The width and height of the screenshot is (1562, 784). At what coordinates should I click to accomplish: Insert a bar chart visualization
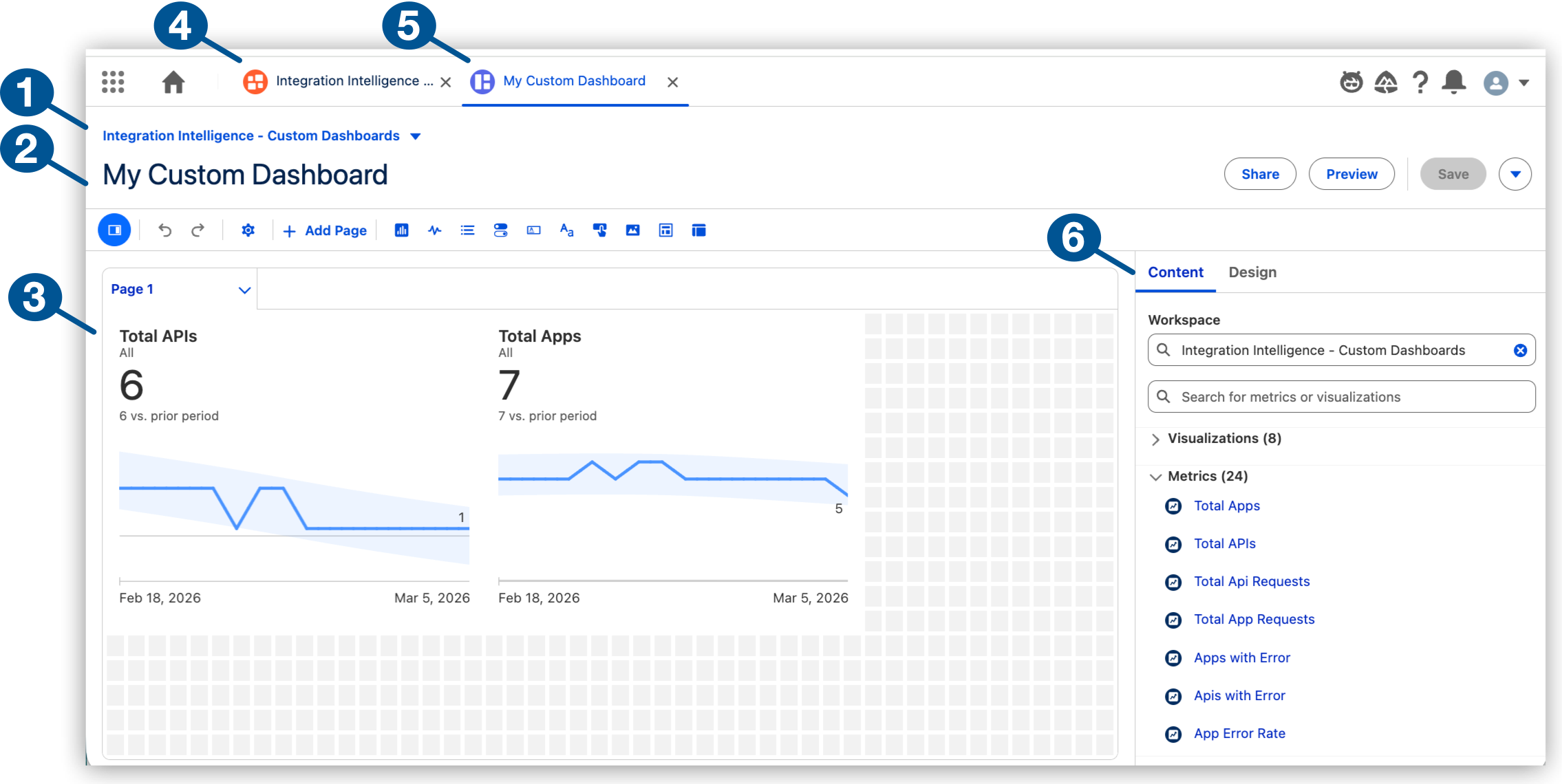401,230
